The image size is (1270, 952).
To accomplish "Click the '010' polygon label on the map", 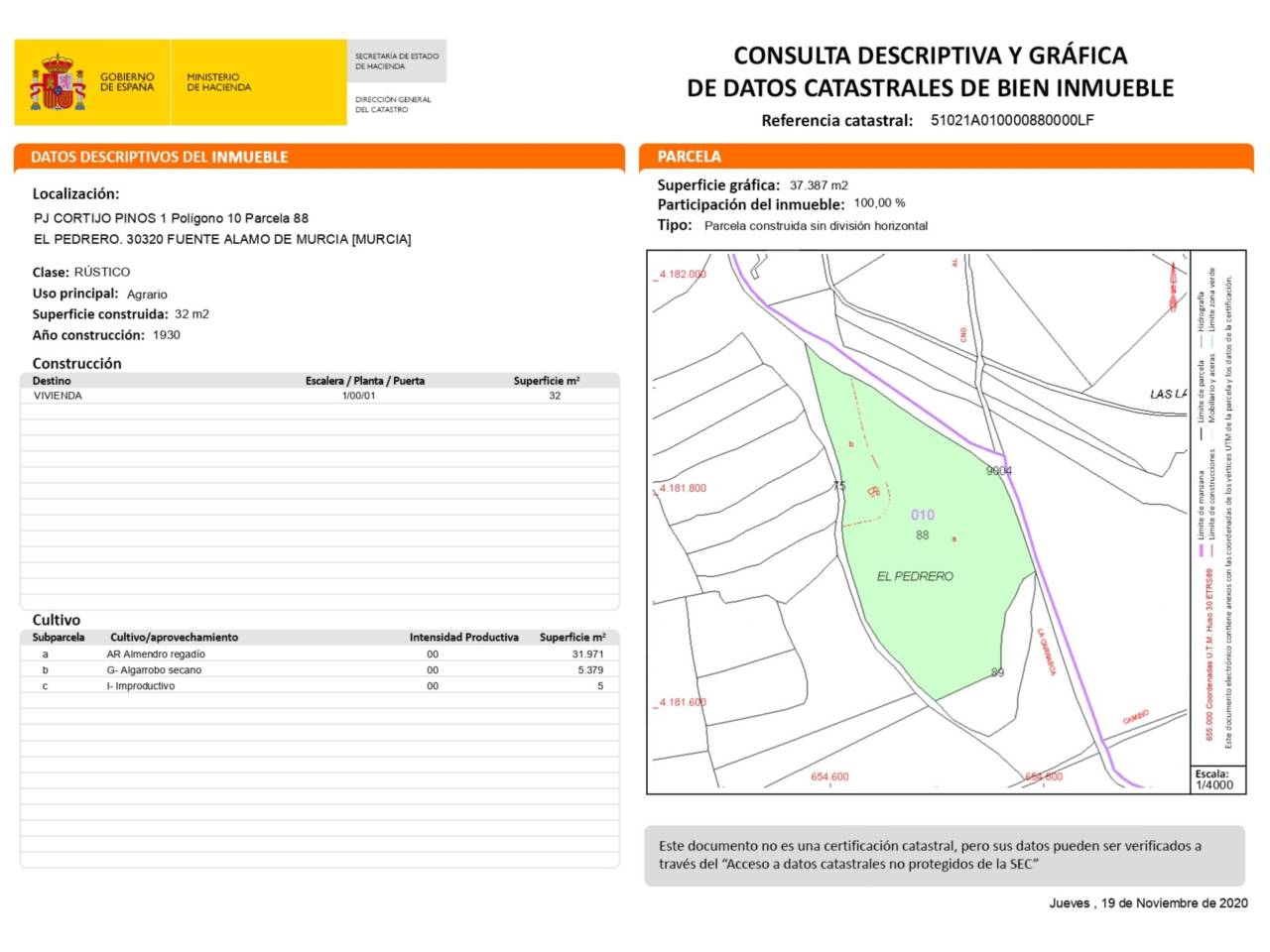I will [x=923, y=515].
